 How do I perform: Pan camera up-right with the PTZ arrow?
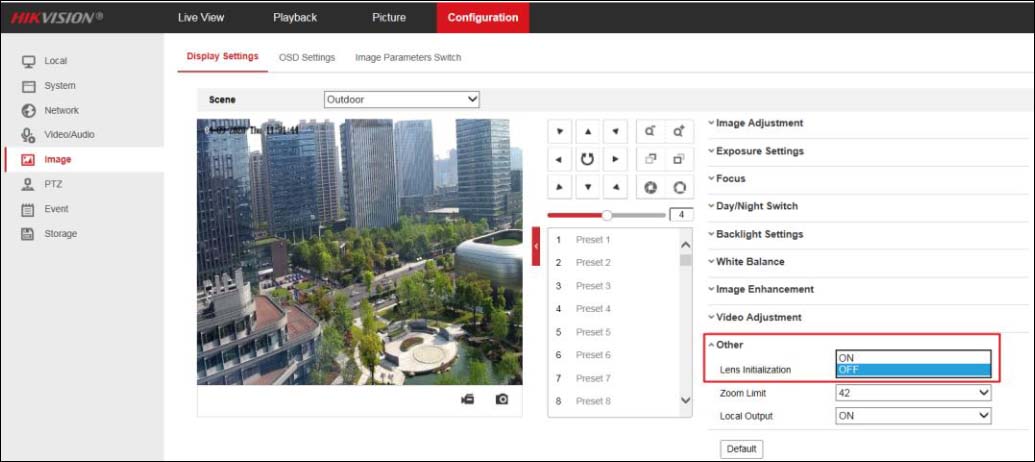[615, 131]
